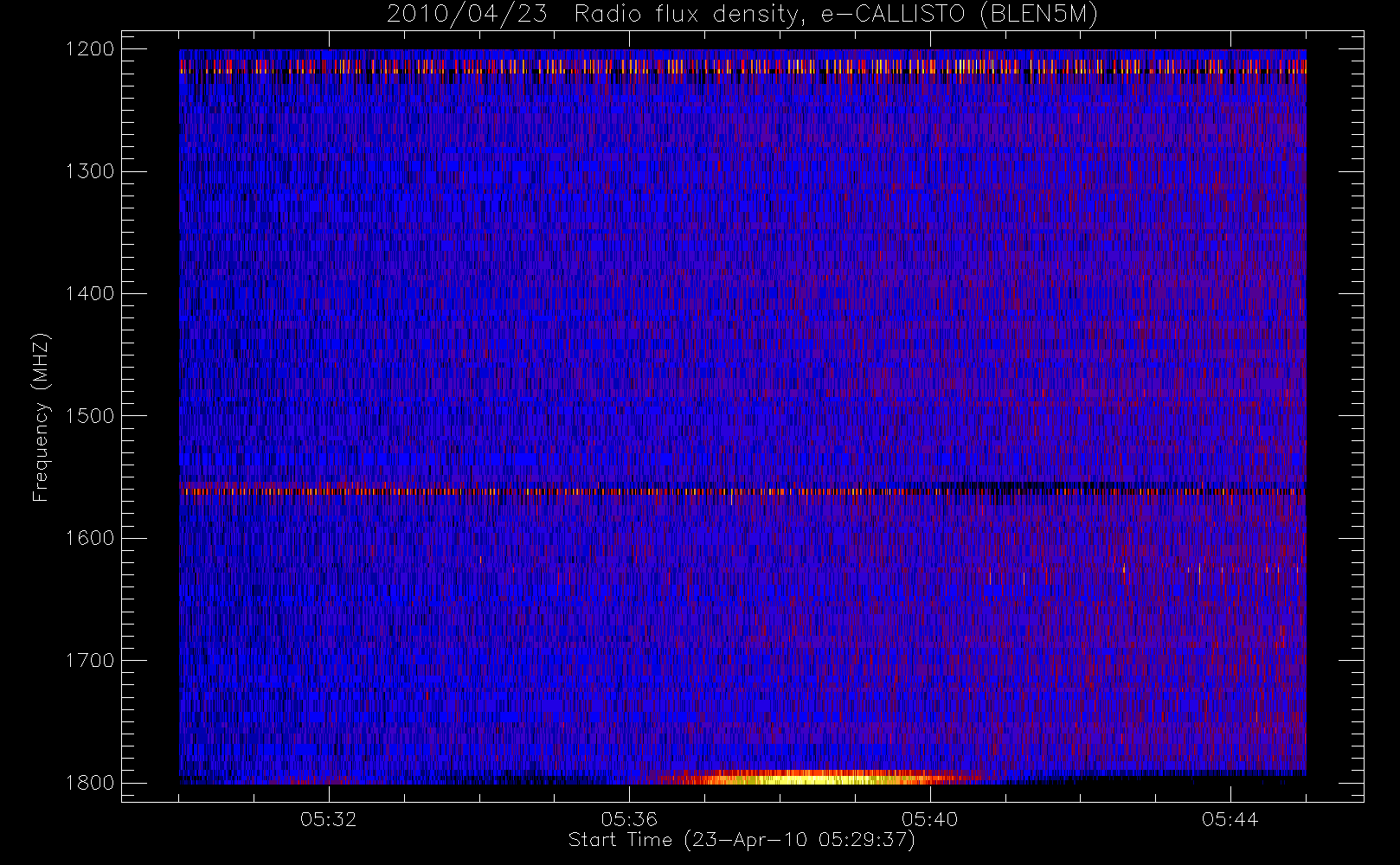
Task: Click the 05:44 time tick label
Action: pyautogui.click(x=1230, y=819)
